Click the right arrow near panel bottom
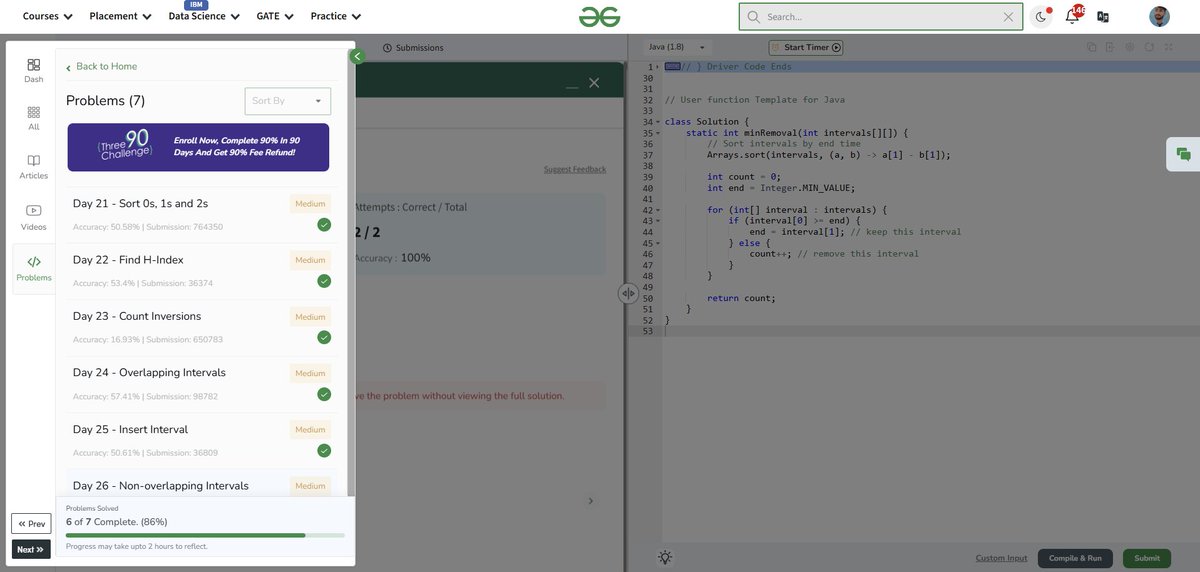Screen dimensions: 1200x572 pyautogui.click(x=590, y=500)
